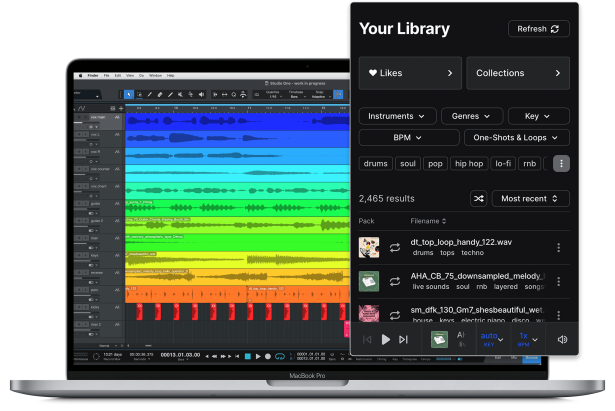Open the Likes section
Image resolution: width=615 pixels, height=411 pixels.
(410, 73)
